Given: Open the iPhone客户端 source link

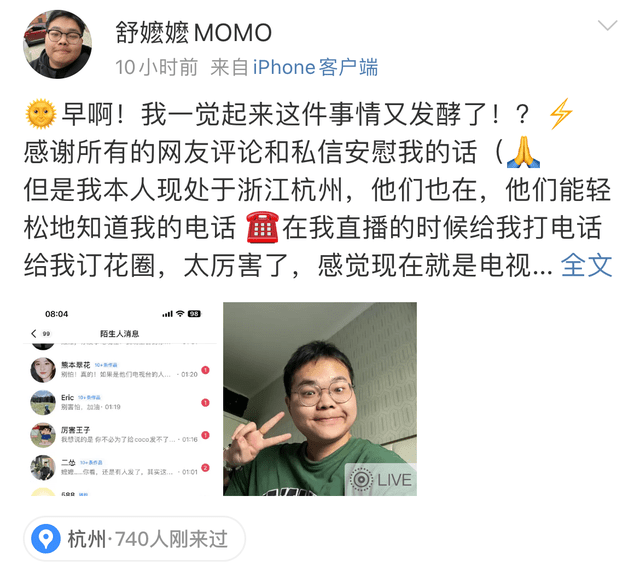Looking at the screenshot, I should click(315, 67).
